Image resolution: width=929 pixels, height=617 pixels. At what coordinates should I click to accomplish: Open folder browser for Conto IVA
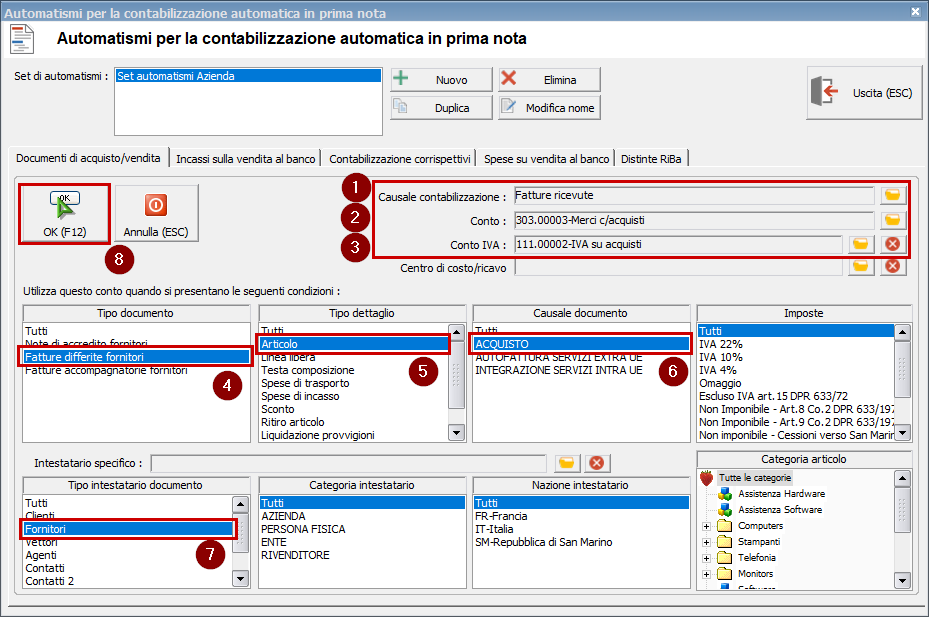(x=860, y=244)
